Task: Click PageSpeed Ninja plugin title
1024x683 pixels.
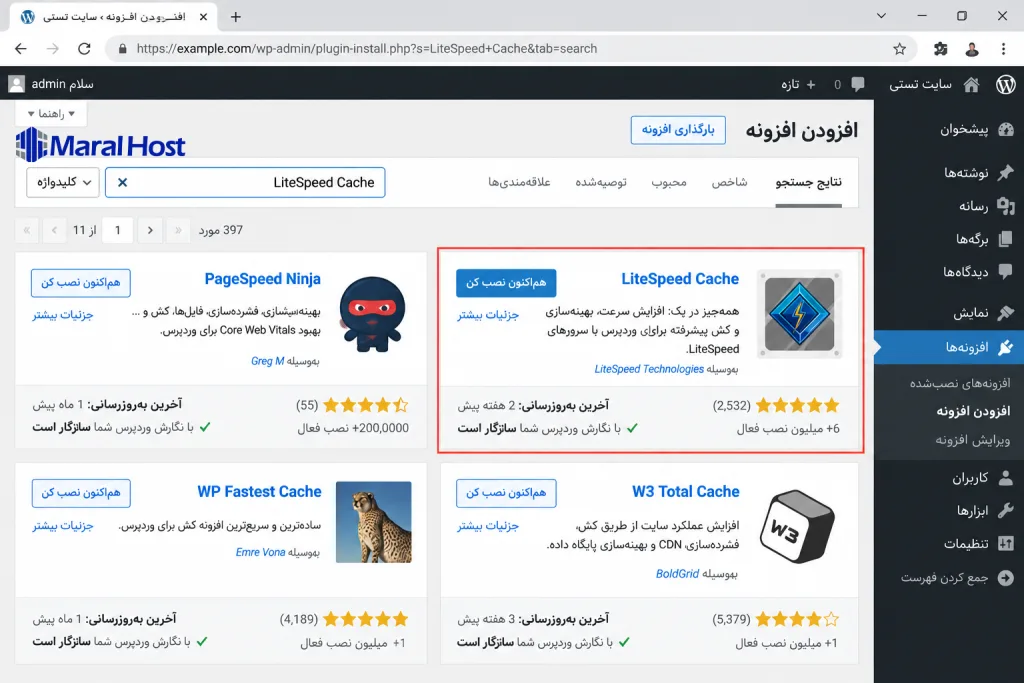Action: pyautogui.click(x=263, y=279)
